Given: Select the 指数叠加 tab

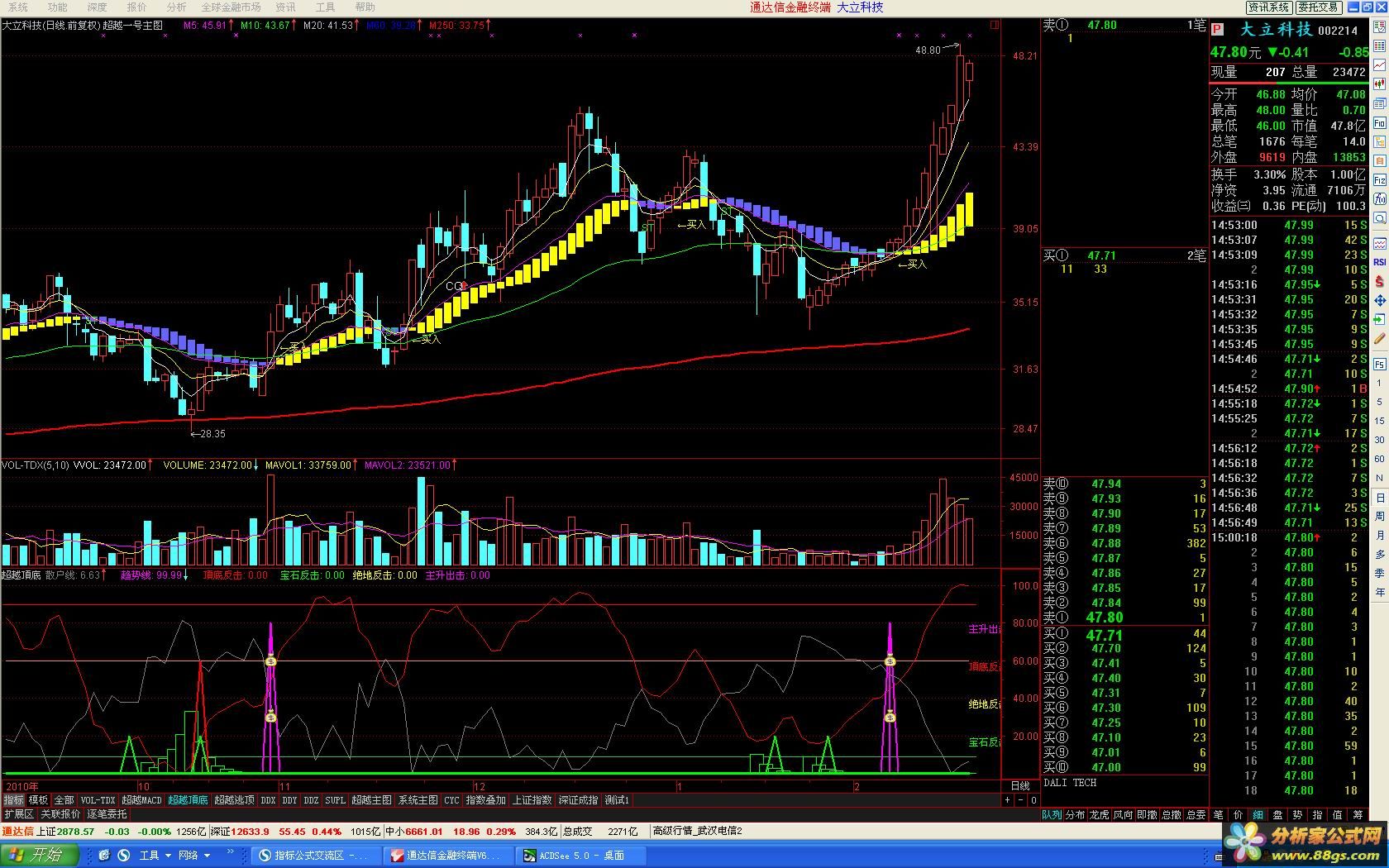Looking at the screenshot, I should 485,800.
